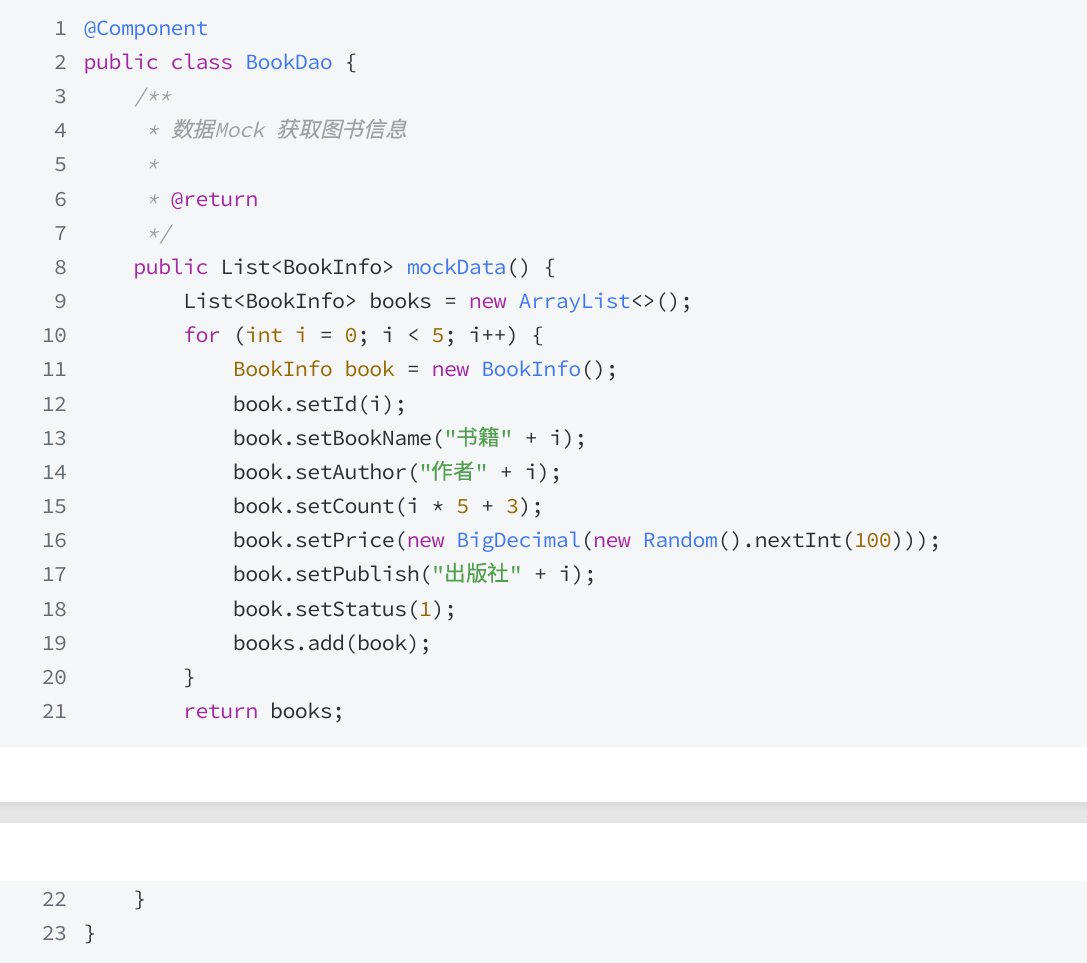Click Random on line 16
1087x963 pixels.
click(x=681, y=540)
